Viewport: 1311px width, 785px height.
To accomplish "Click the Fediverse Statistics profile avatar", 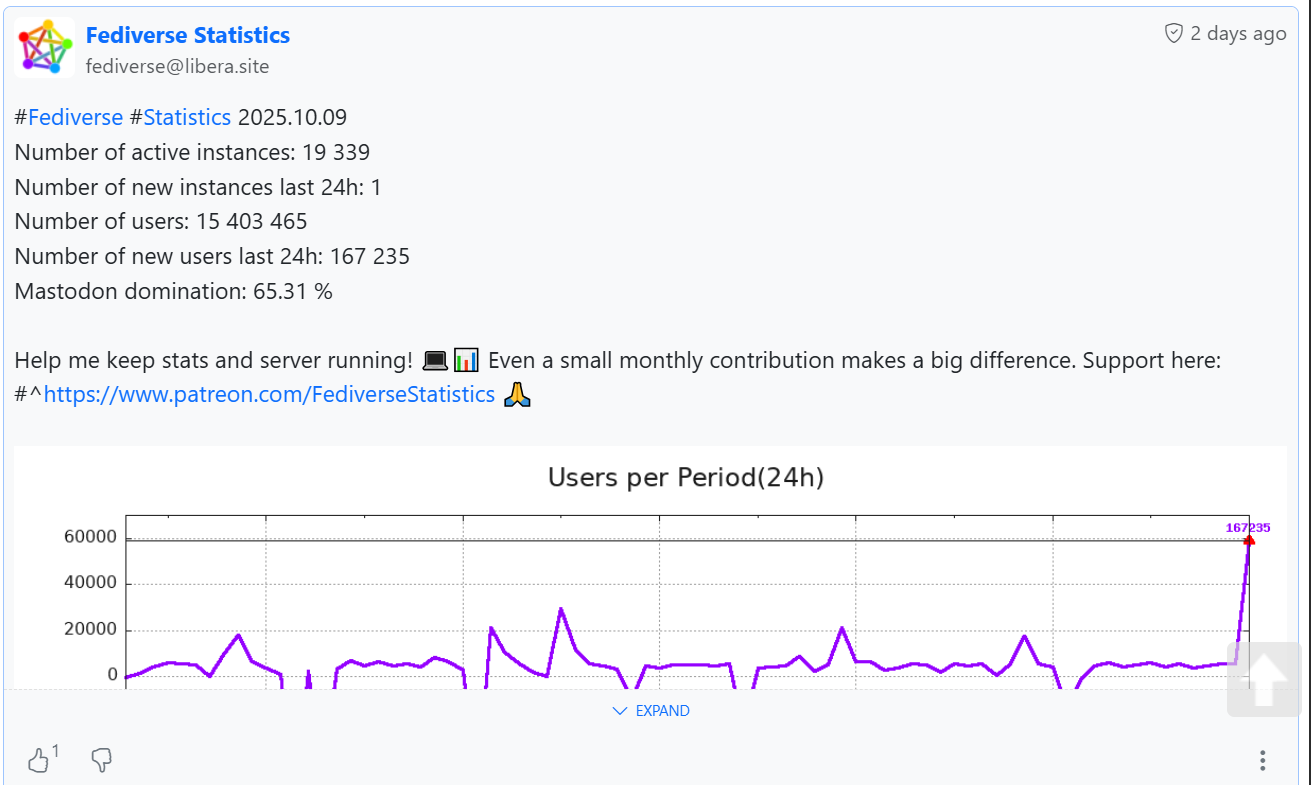I will pyautogui.click(x=45, y=48).
